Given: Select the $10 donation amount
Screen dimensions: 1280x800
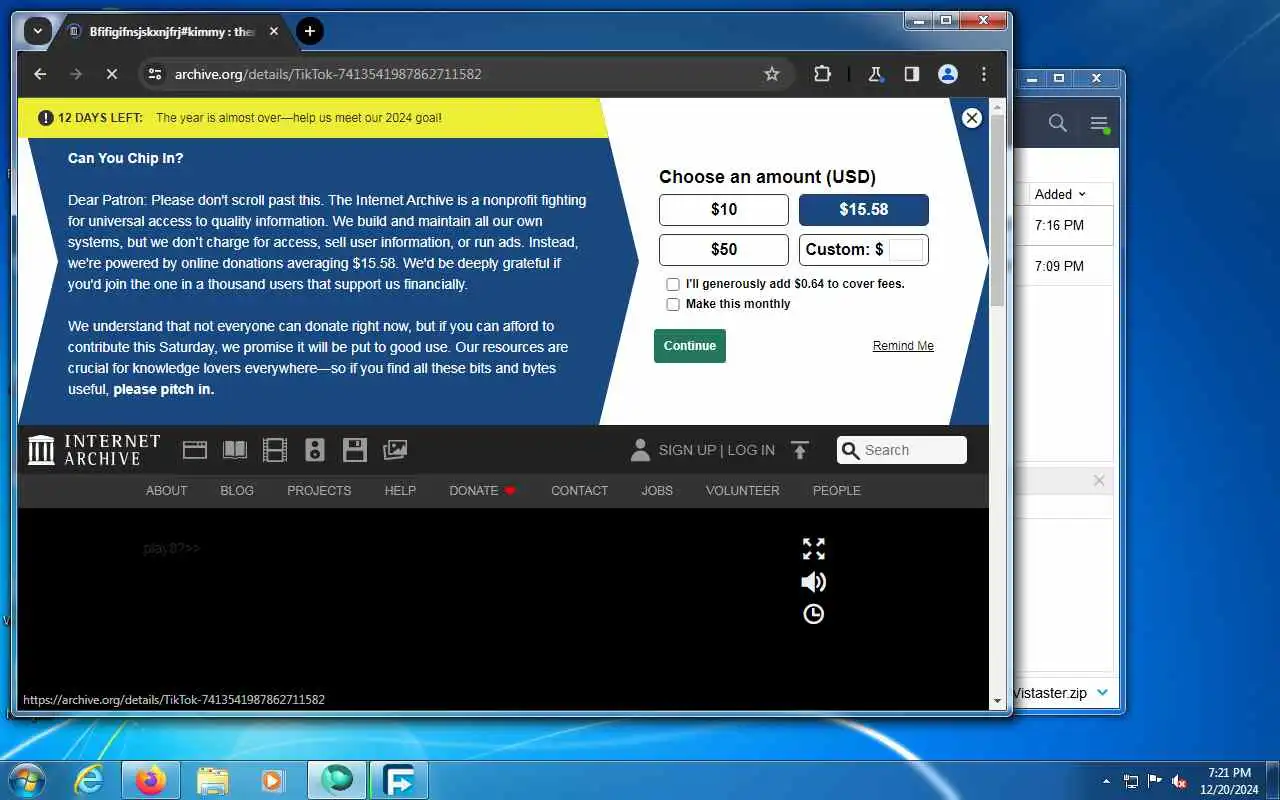Looking at the screenshot, I should [724, 210].
